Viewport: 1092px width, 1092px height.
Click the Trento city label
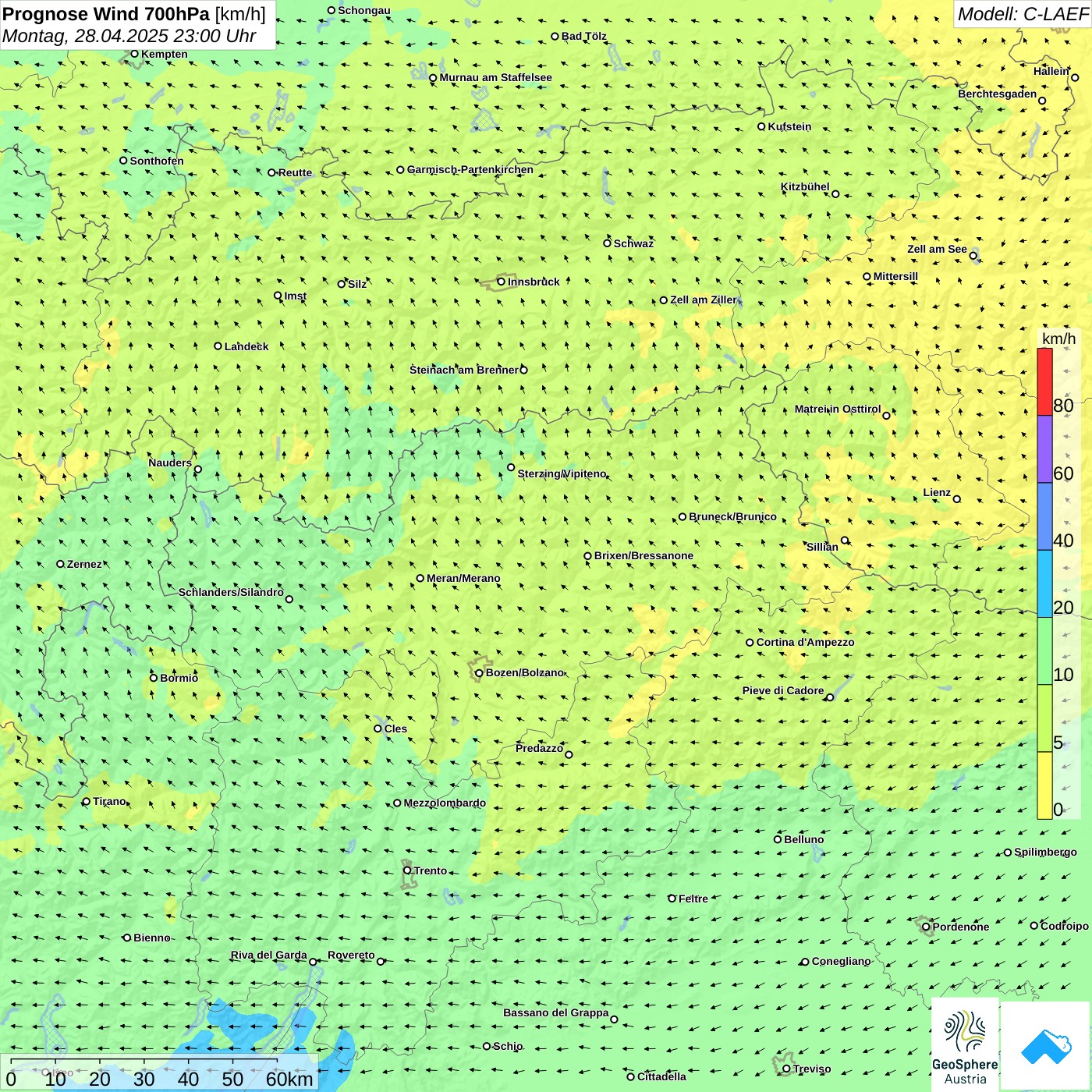pyautogui.click(x=431, y=870)
